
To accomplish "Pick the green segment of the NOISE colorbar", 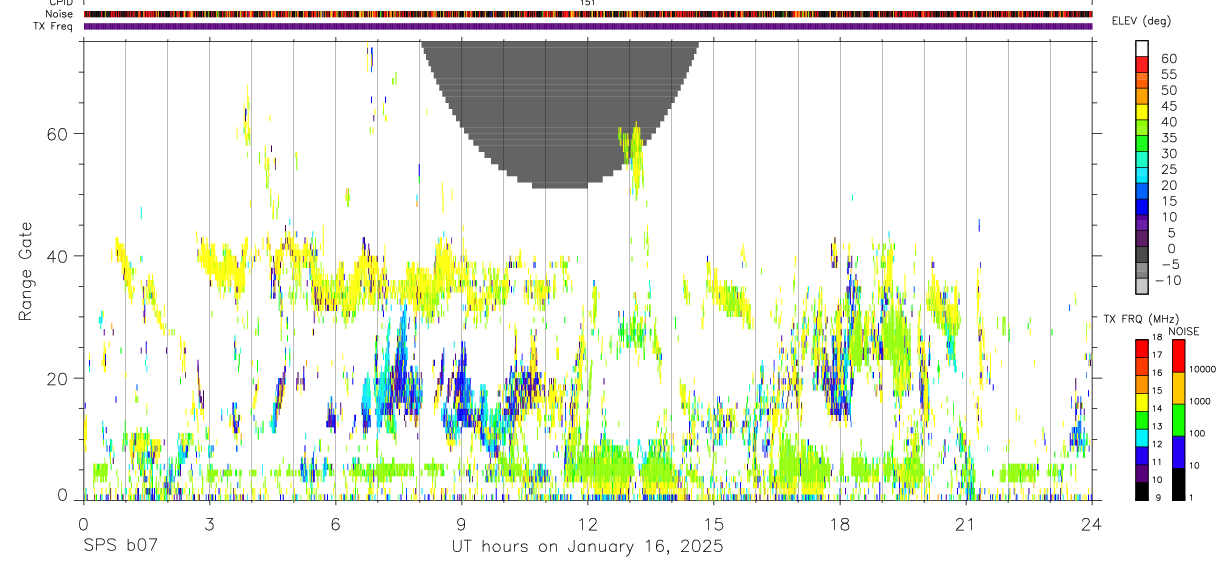I will click(x=1178, y=420).
